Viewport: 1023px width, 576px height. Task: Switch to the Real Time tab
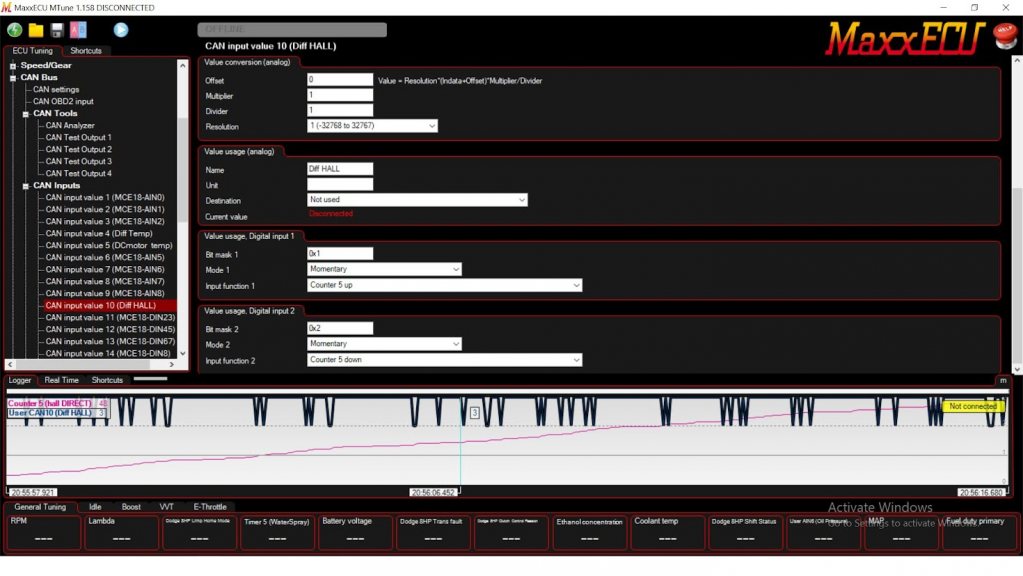[61, 380]
